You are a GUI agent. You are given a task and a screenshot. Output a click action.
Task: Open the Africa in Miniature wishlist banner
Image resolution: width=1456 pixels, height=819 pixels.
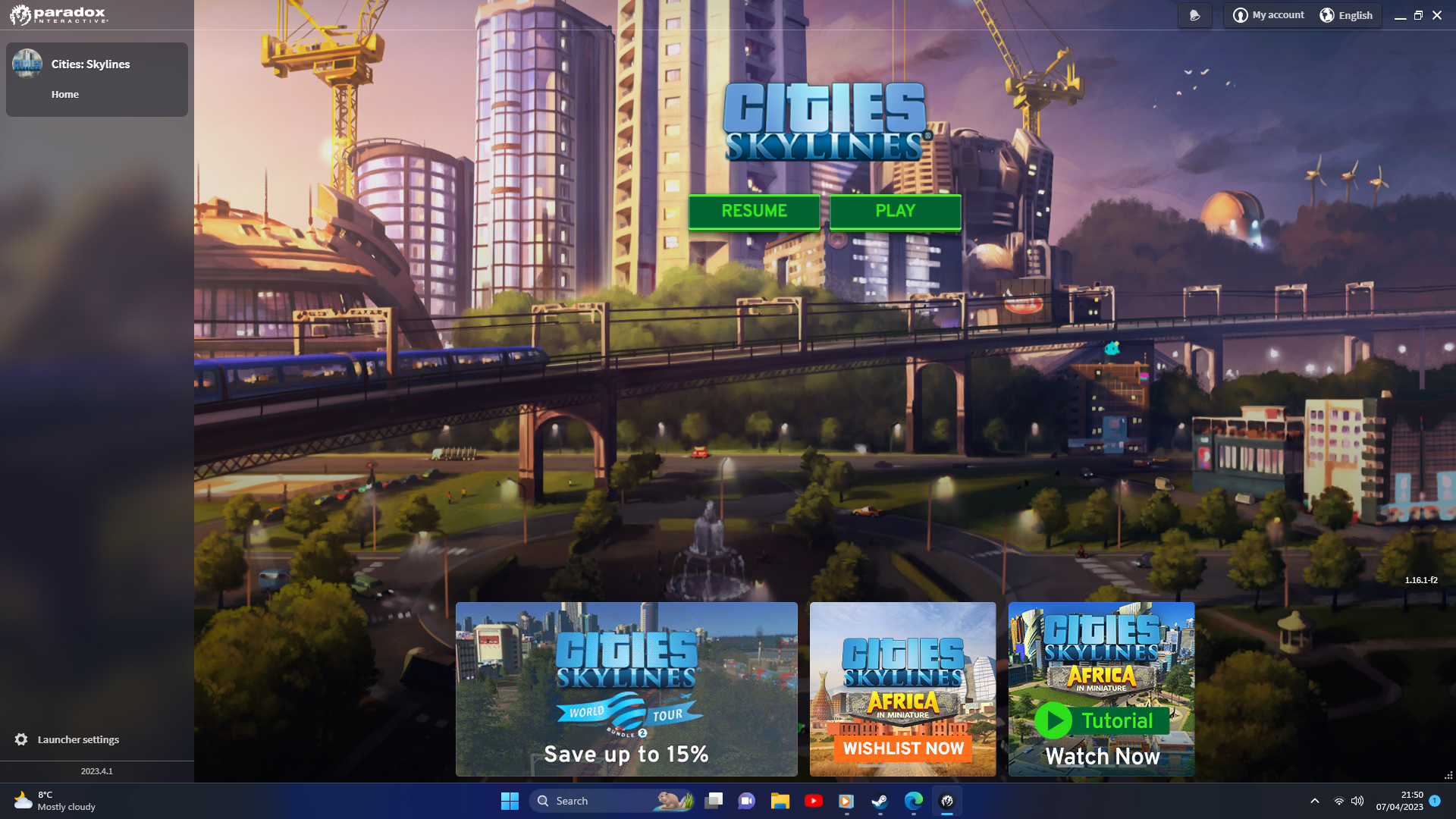coord(902,689)
